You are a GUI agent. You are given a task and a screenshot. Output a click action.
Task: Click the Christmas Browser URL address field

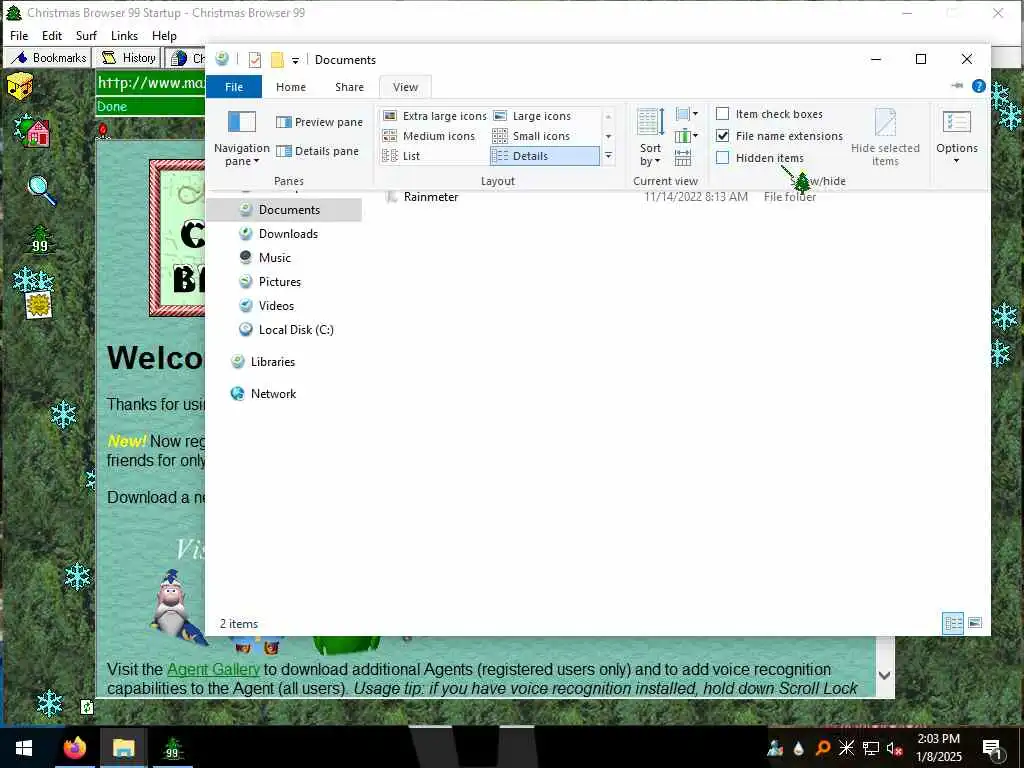tap(151, 84)
